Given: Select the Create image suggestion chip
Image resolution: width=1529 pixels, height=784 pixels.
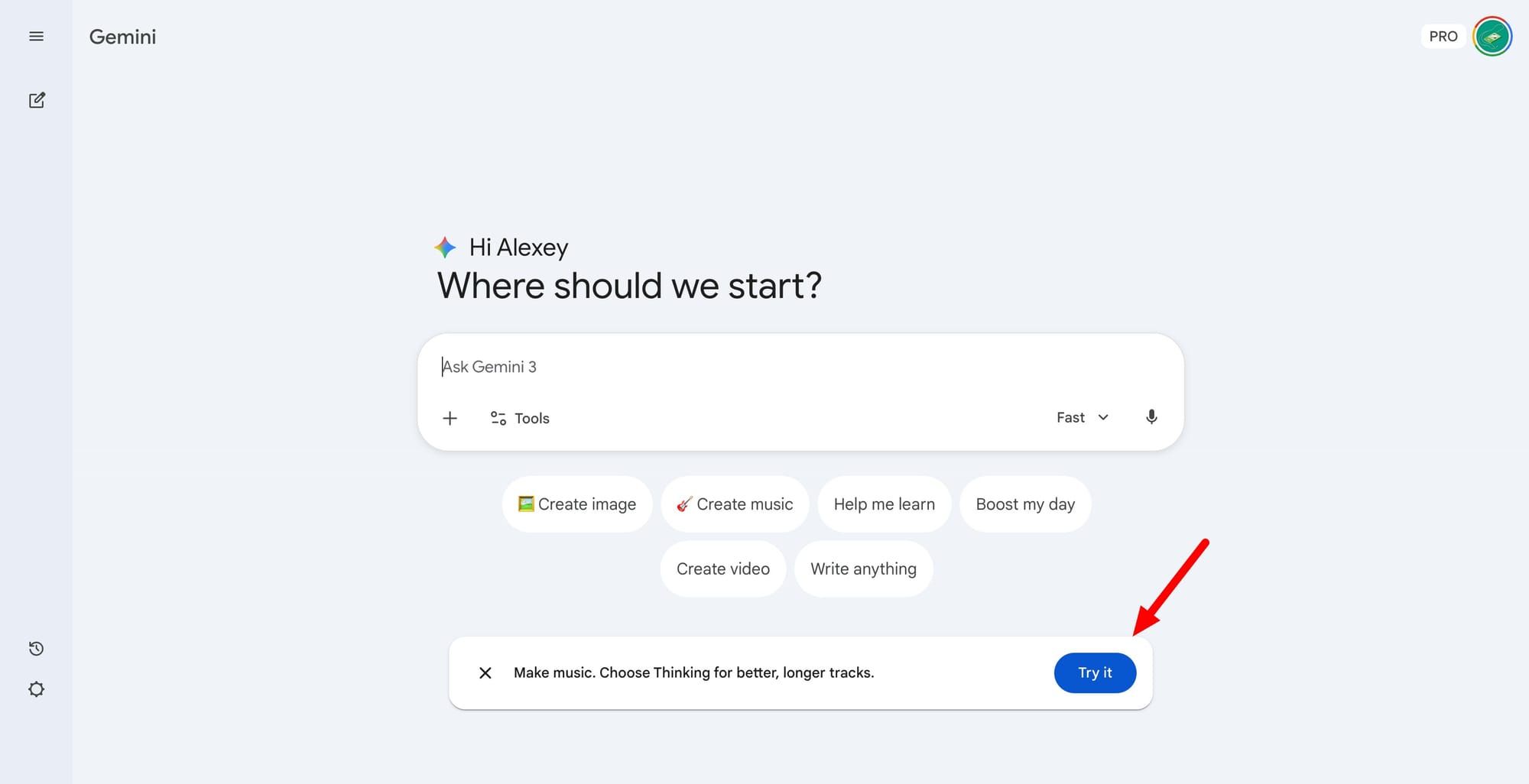Looking at the screenshot, I should click(577, 504).
